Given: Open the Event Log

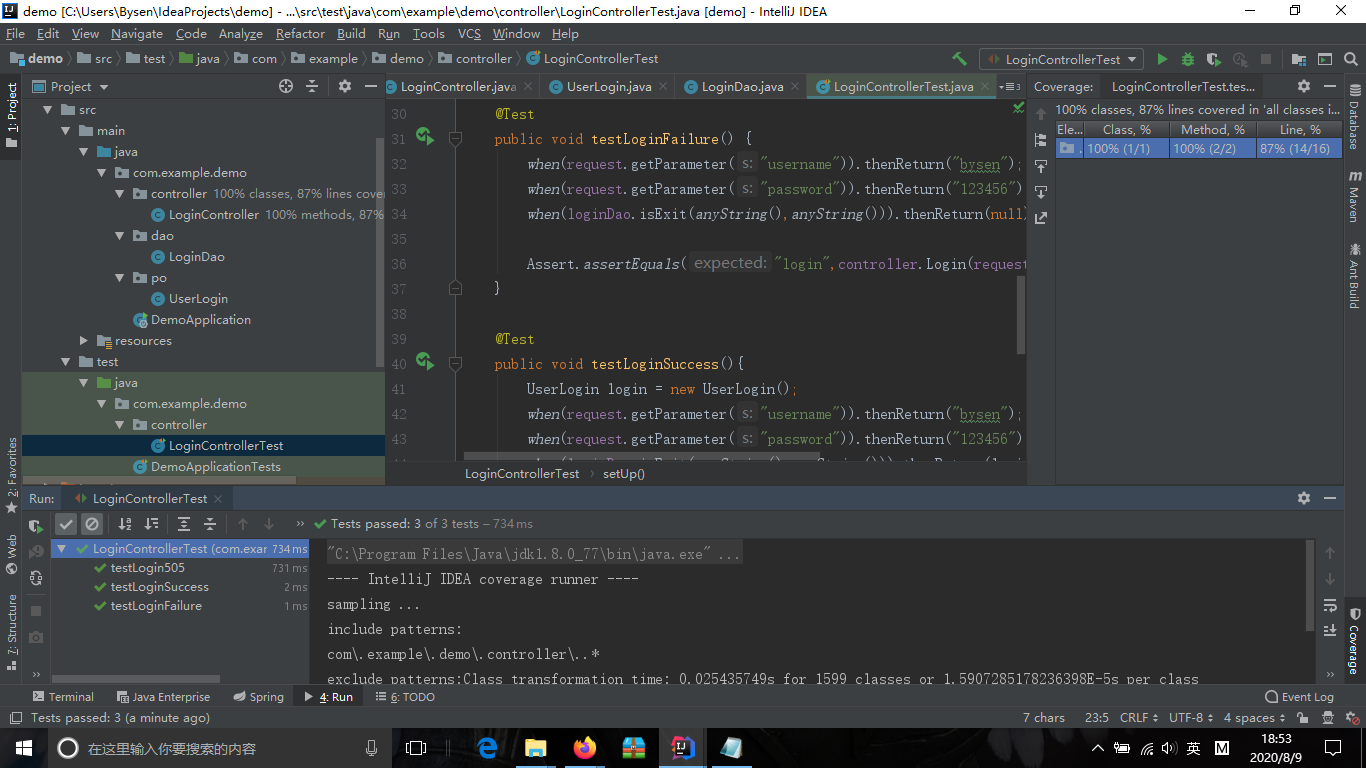Looking at the screenshot, I should tap(1299, 696).
